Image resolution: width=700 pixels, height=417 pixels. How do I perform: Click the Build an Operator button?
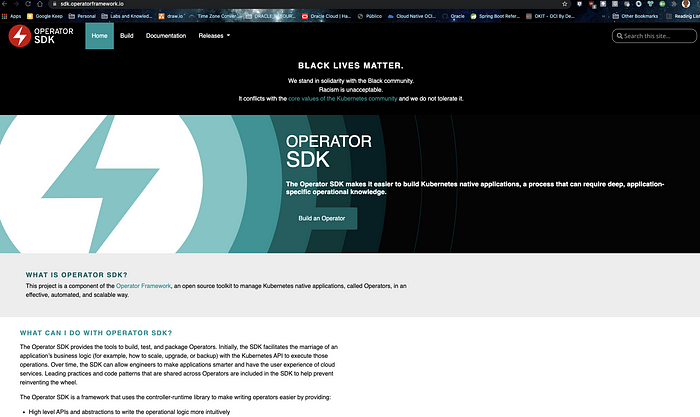(x=321, y=218)
